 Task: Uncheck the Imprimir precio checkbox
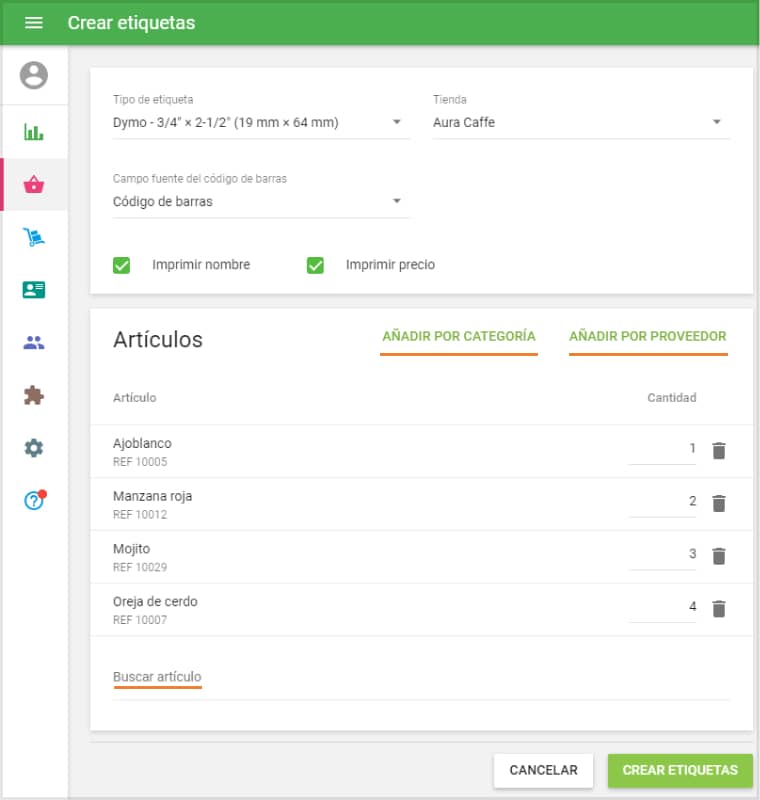click(315, 265)
